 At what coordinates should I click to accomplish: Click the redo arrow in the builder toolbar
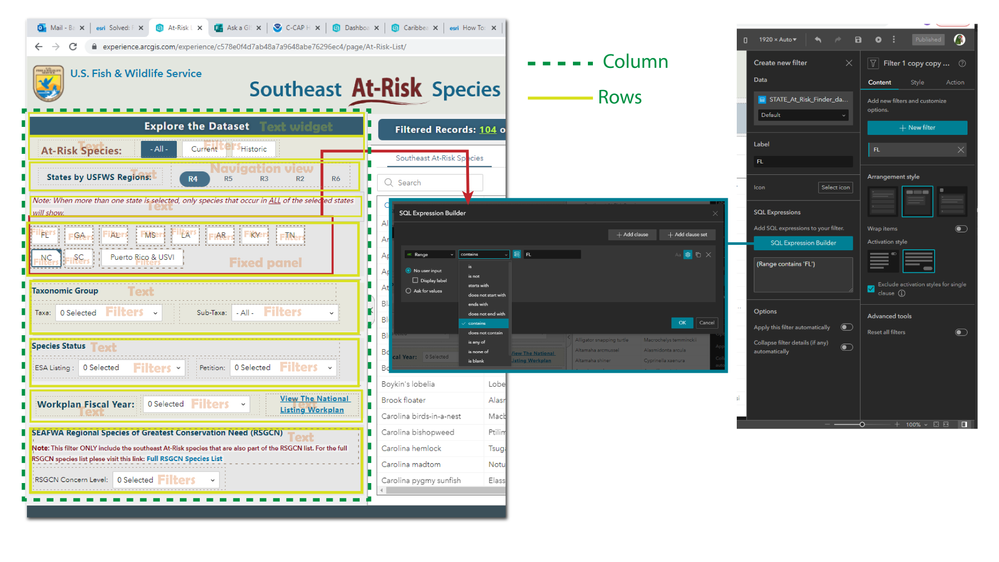(838, 40)
